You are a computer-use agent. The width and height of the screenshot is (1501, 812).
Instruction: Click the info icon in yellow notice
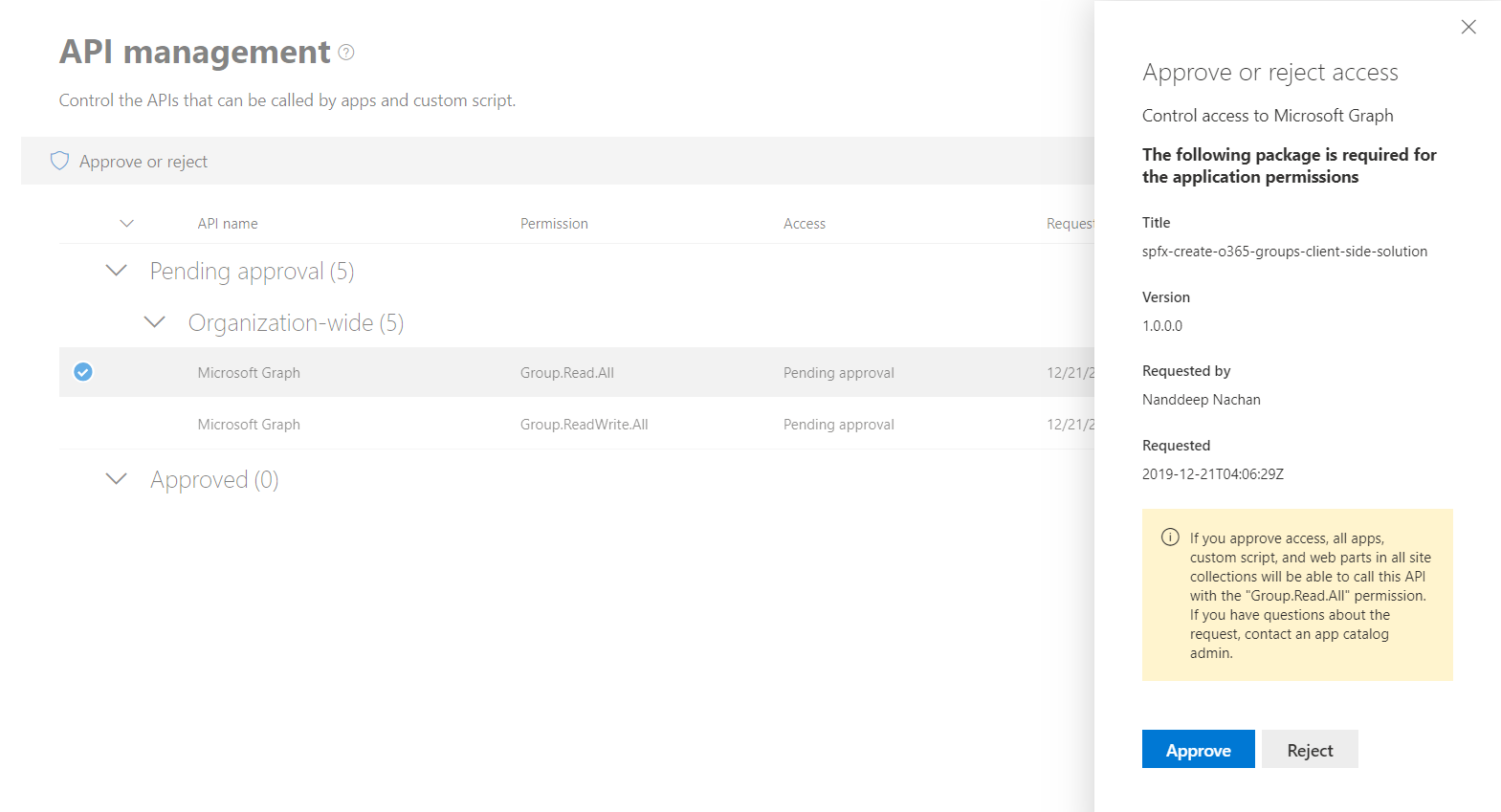1169,538
